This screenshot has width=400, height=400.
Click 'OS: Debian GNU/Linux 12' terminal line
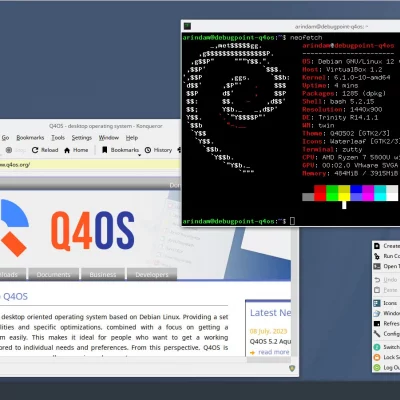tap(351, 62)
